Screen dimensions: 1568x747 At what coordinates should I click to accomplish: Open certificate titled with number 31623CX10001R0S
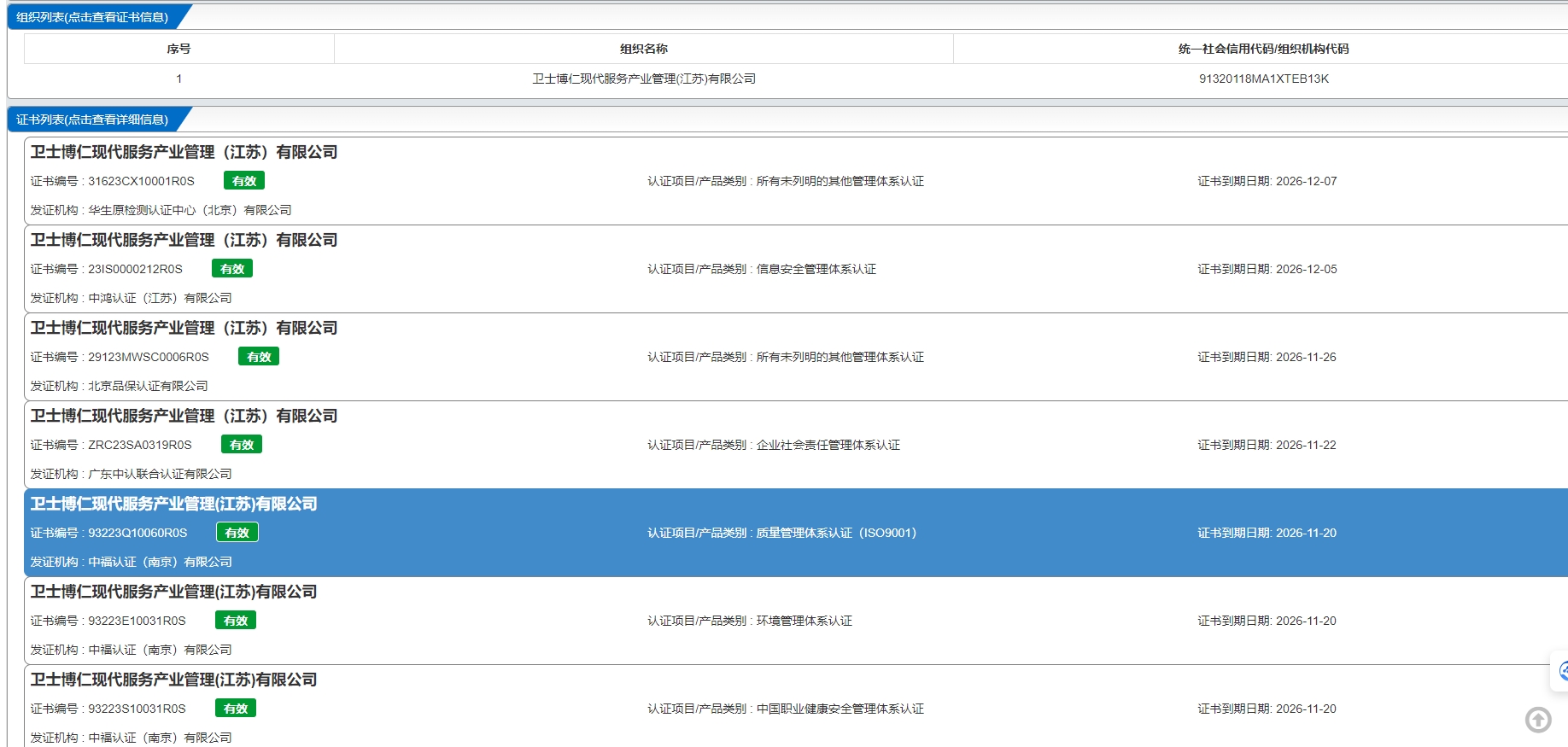point(184,152)
